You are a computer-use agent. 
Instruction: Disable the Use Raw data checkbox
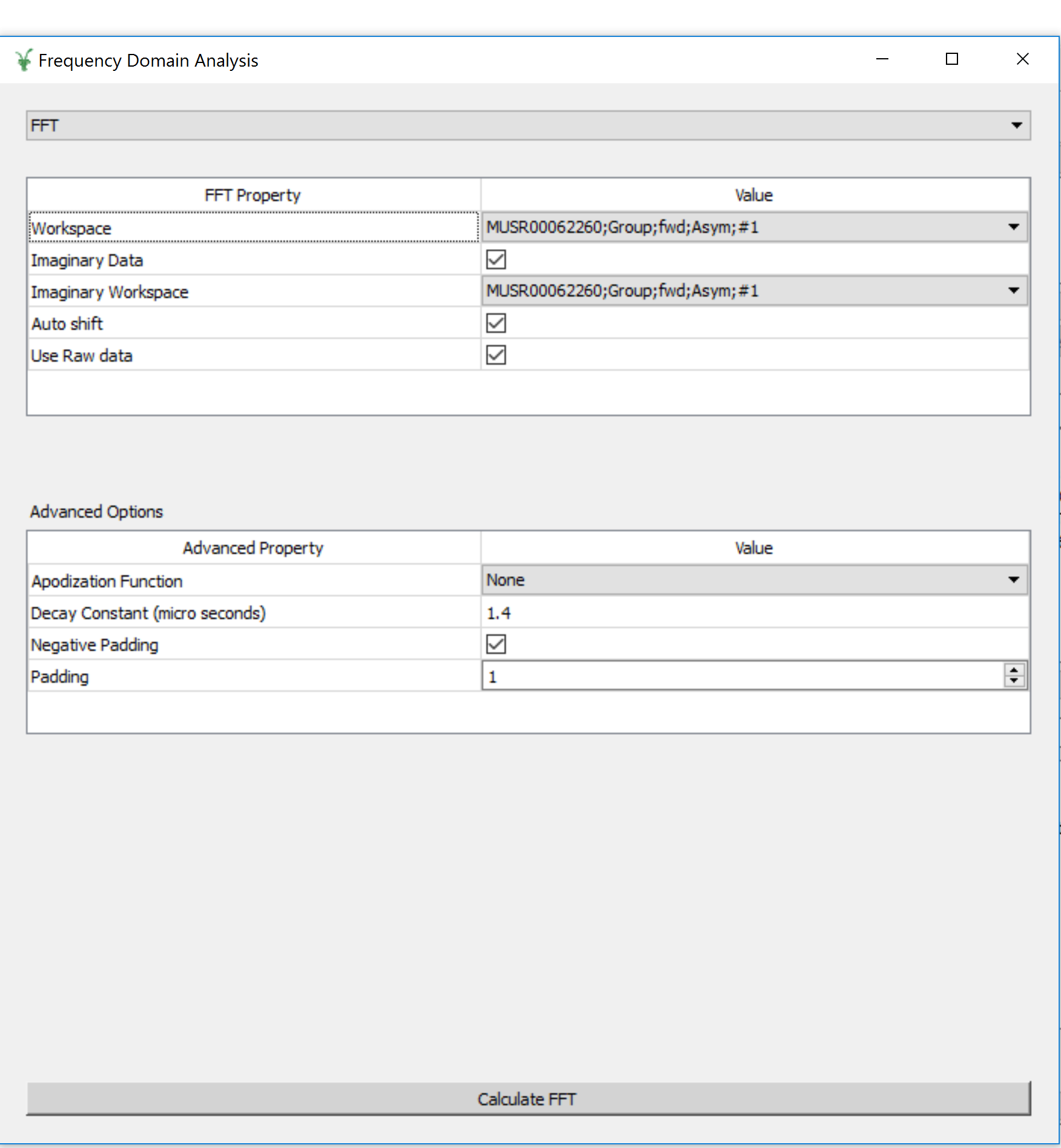(x=496, y=356)
